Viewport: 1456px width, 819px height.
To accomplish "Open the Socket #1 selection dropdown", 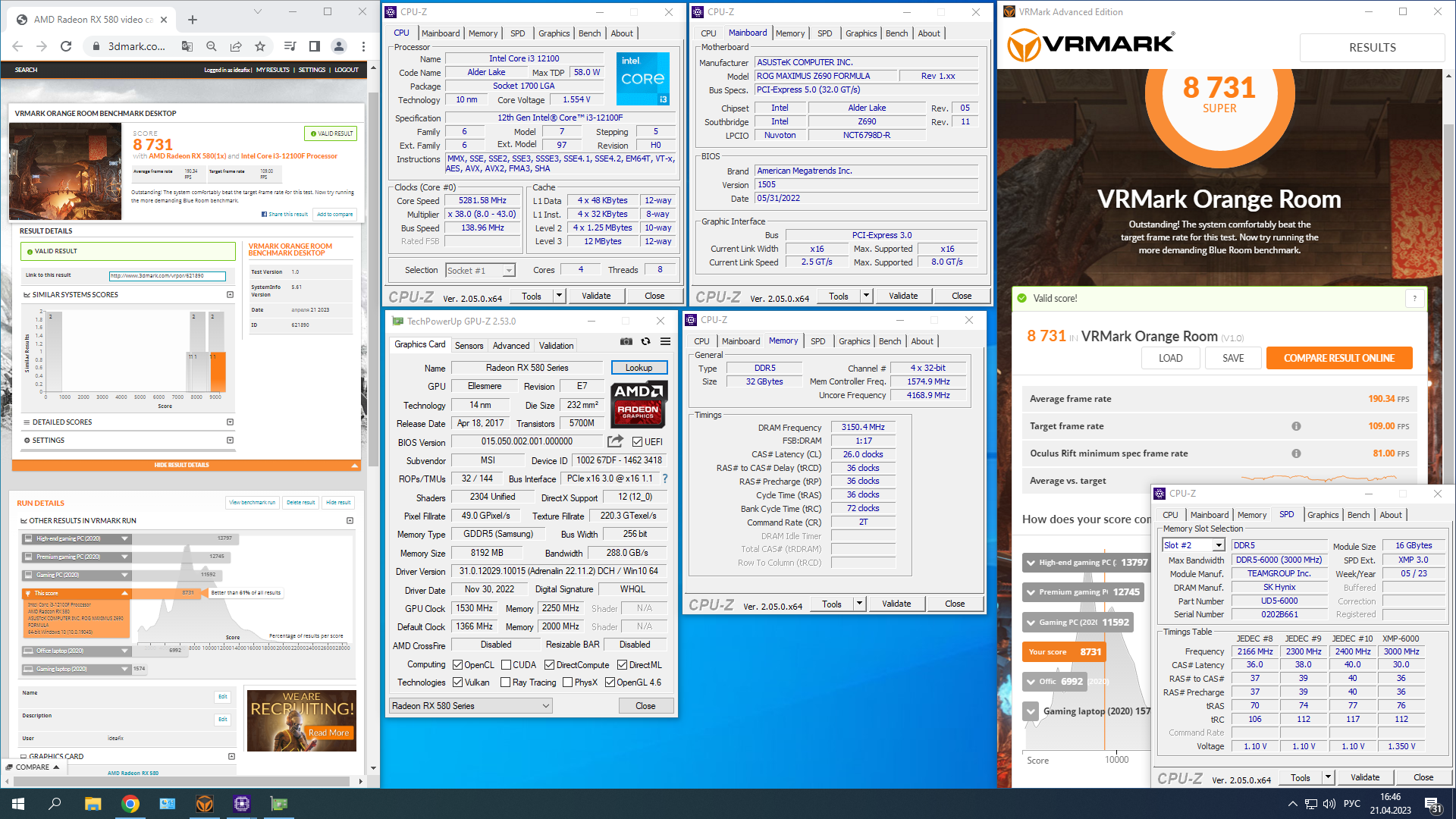I will coord(480,271).
